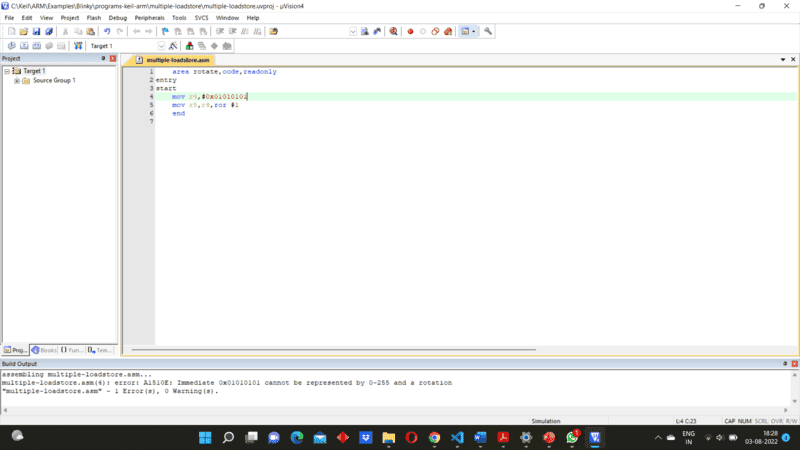Save the current file
The image size is (800, 450).
(x=36, y=32)
